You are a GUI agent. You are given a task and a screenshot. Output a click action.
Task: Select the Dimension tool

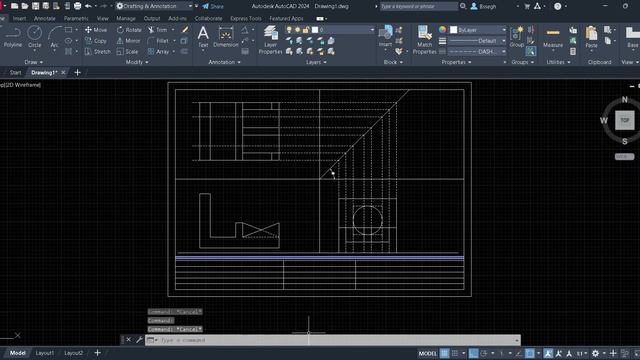(x=226, y=37)
